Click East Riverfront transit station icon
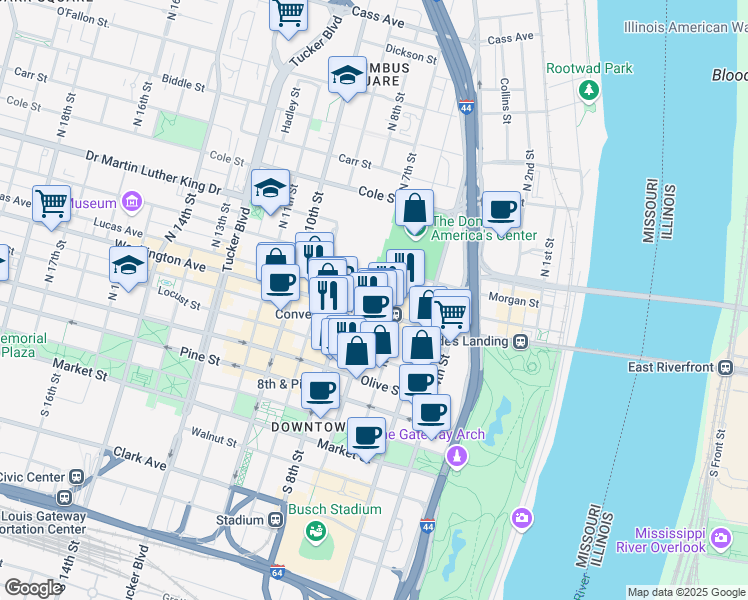The width and height of the screenshot is (748, 600). [726, 367]
